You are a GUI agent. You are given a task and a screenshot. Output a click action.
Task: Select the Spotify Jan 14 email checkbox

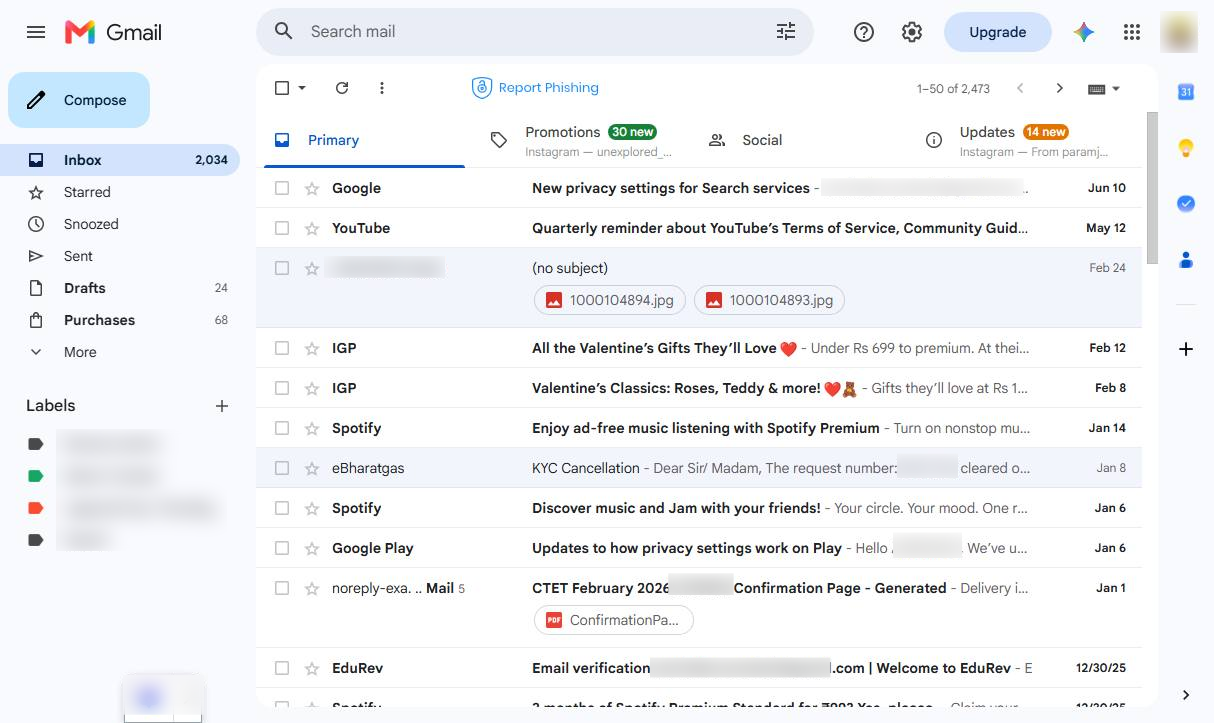282,428
